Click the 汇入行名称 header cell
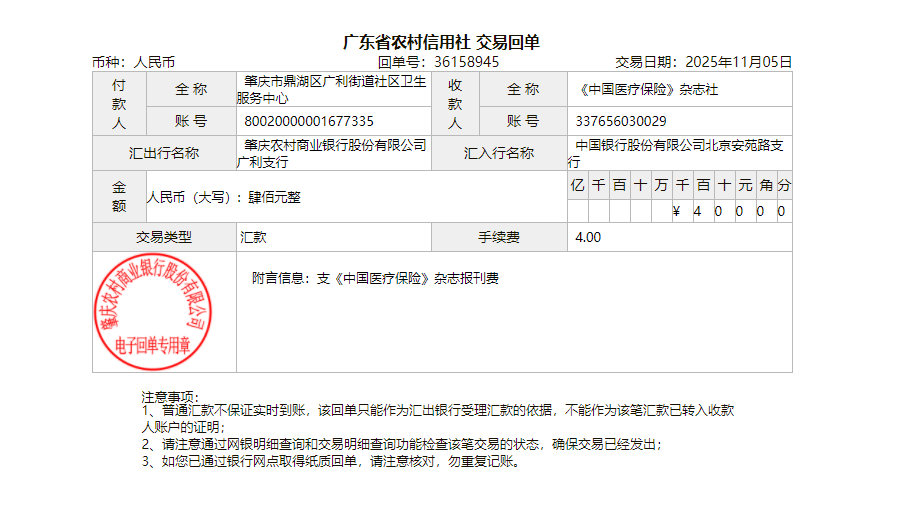The width and height of the screenshot is (916, 531). click(x=499, y=153)
